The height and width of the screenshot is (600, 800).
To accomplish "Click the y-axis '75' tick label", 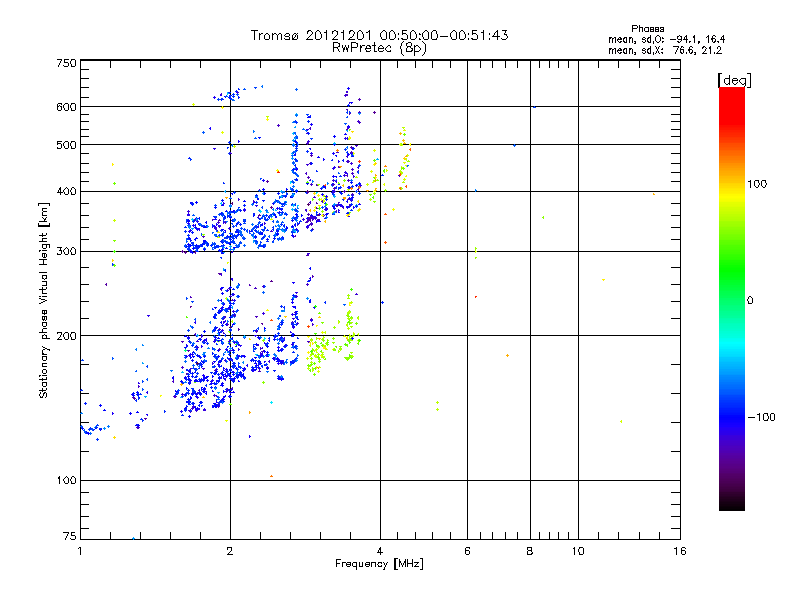I will point(70,536).
